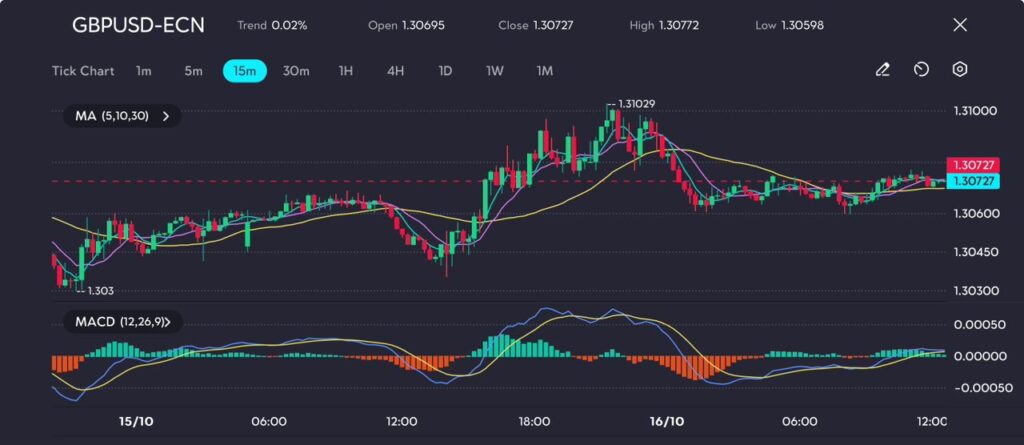Change chart to 4H interval
Viewport: 1024px width, 445px height.
click(395, 71)
